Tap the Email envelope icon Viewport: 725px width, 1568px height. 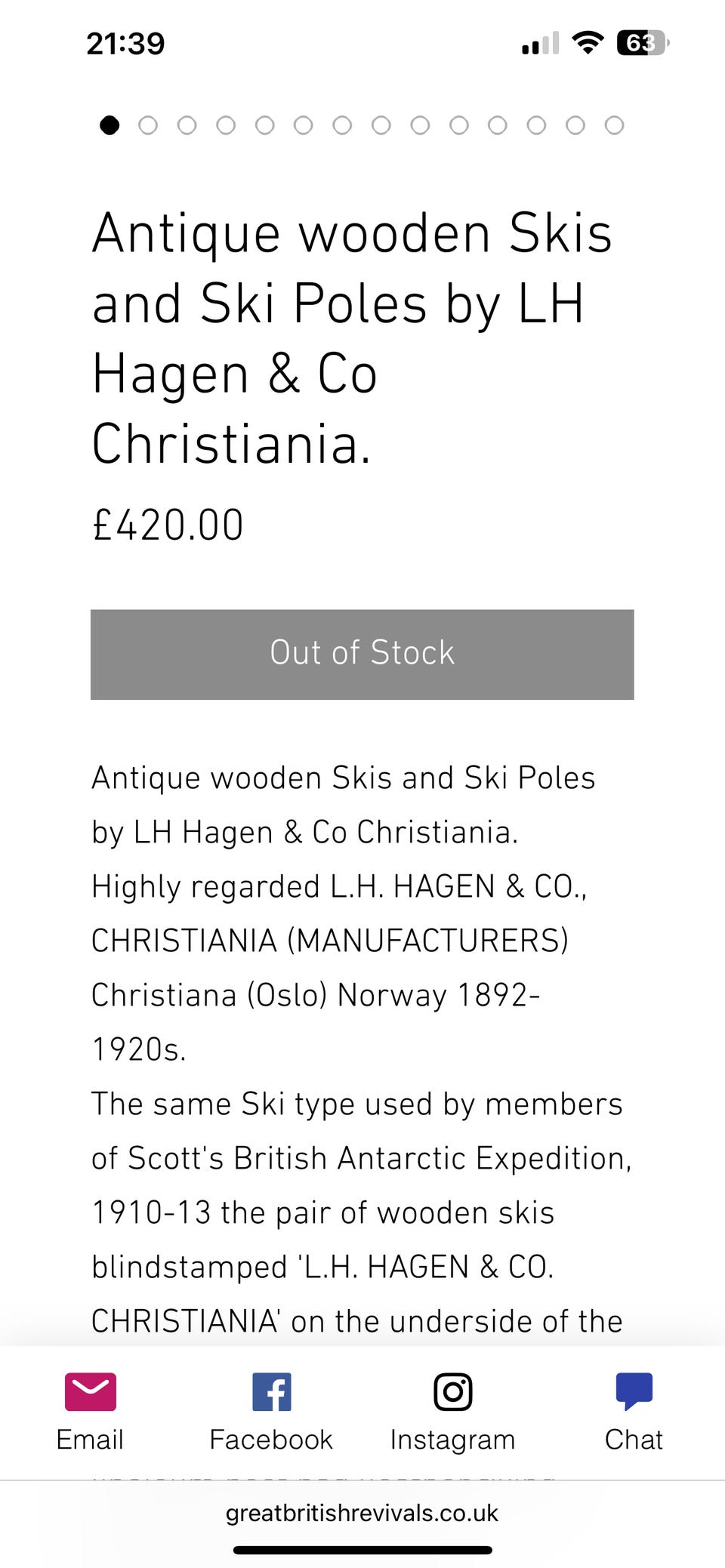91,1391
